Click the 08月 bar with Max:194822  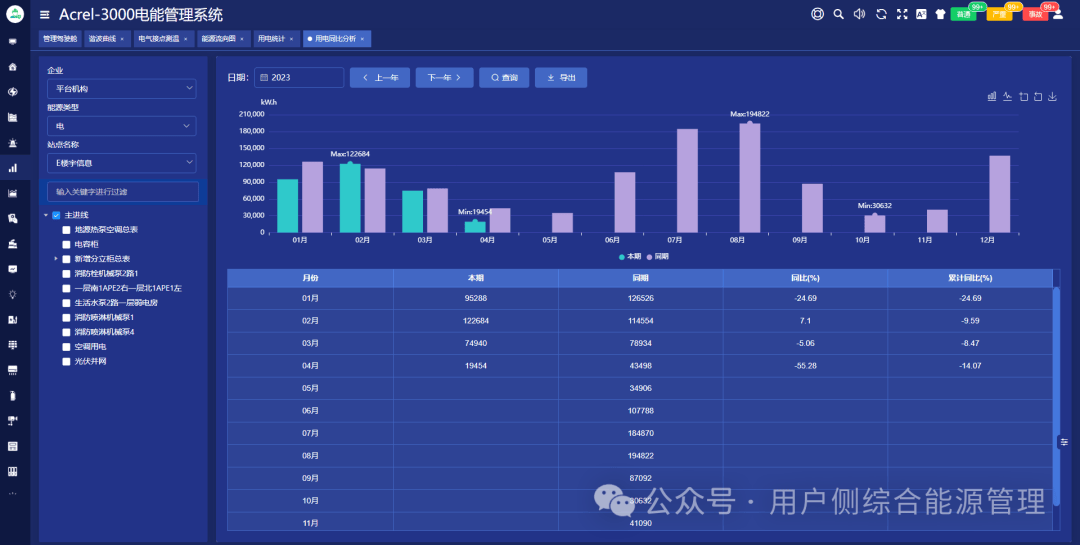(x=749, y=178)
